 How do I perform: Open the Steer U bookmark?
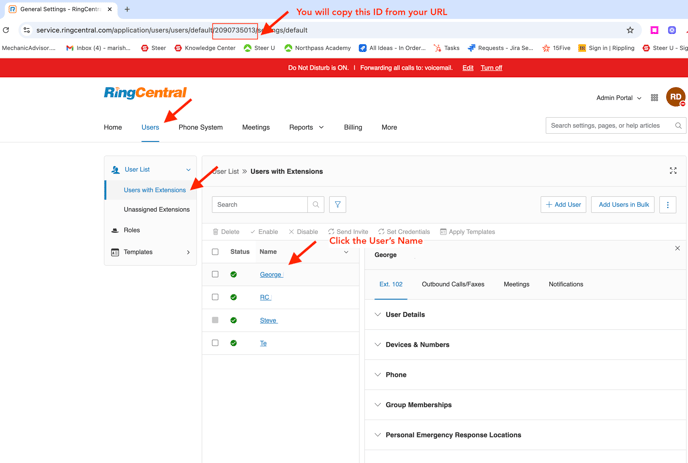pos(259,48)
